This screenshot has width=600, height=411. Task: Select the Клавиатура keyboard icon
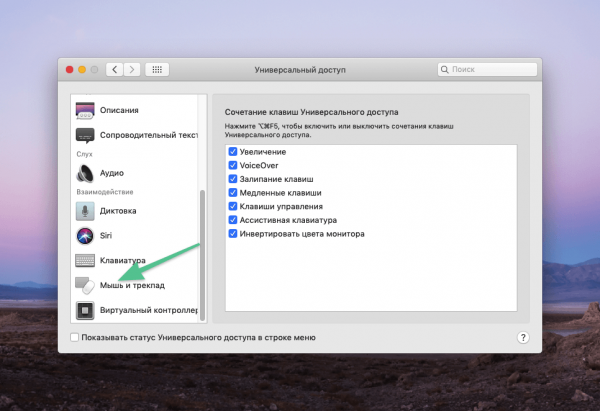pos(85,261)
